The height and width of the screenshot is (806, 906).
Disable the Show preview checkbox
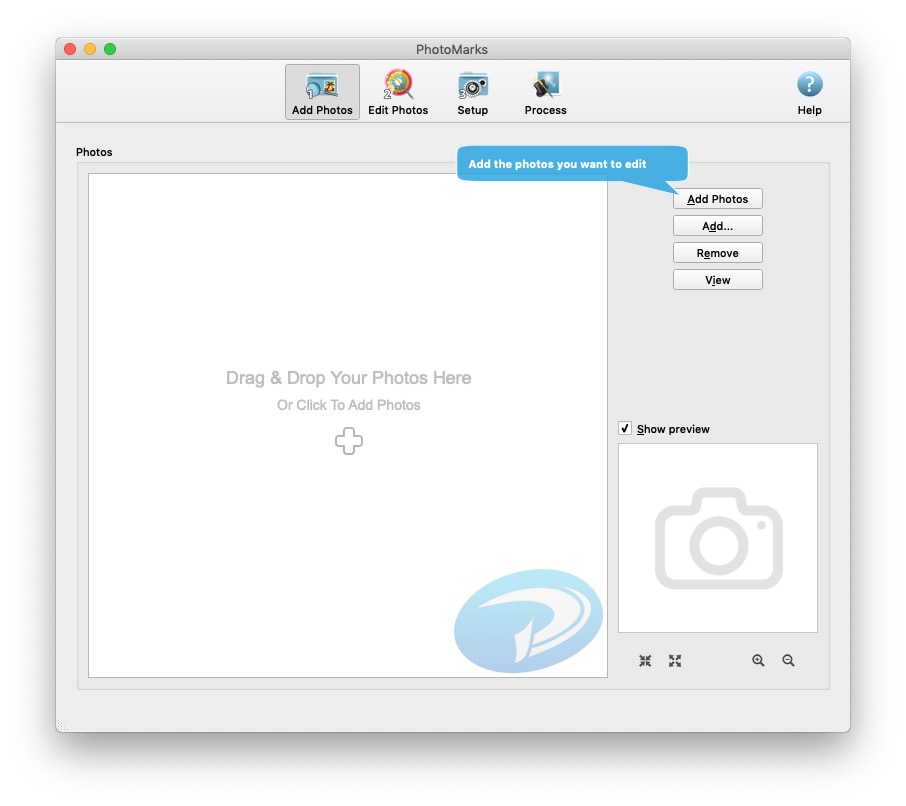625,428
